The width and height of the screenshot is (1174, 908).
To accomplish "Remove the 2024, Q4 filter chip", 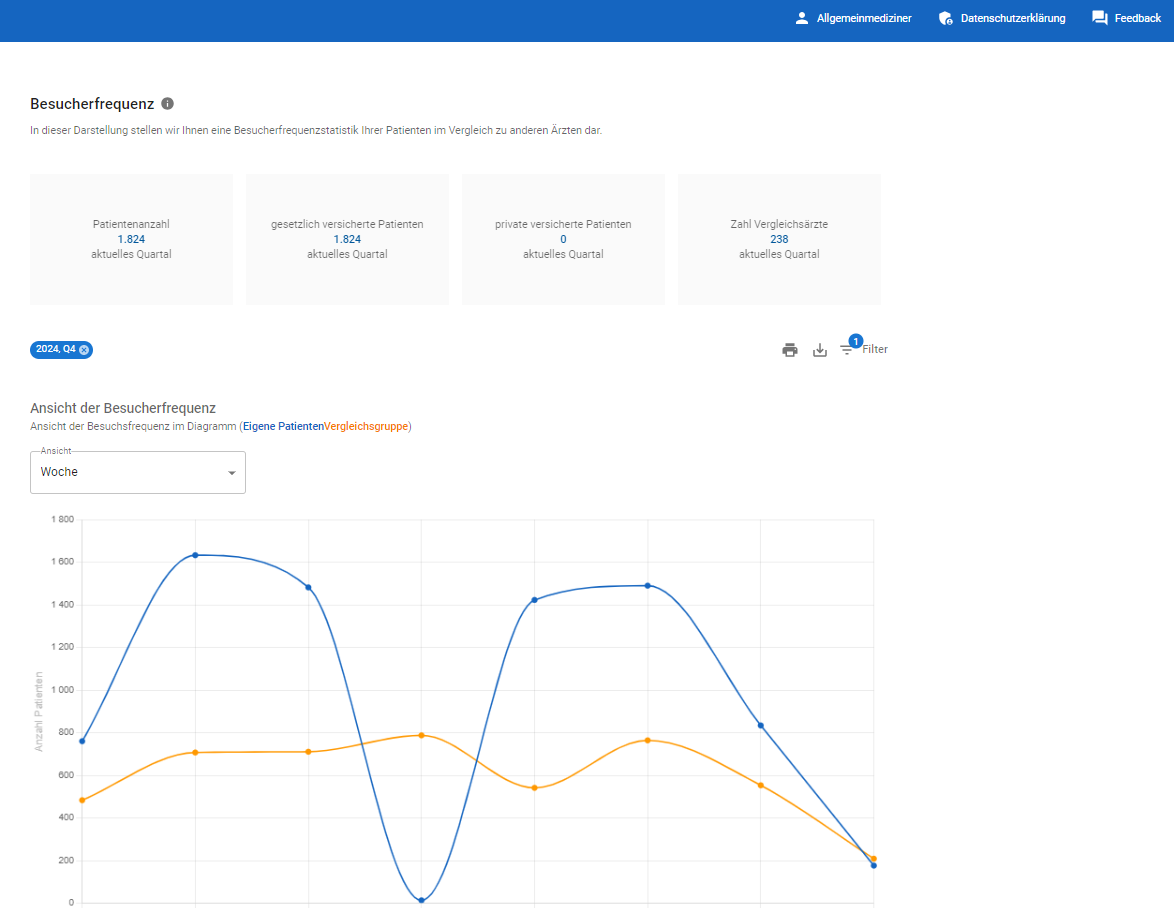I will [84, 350].
